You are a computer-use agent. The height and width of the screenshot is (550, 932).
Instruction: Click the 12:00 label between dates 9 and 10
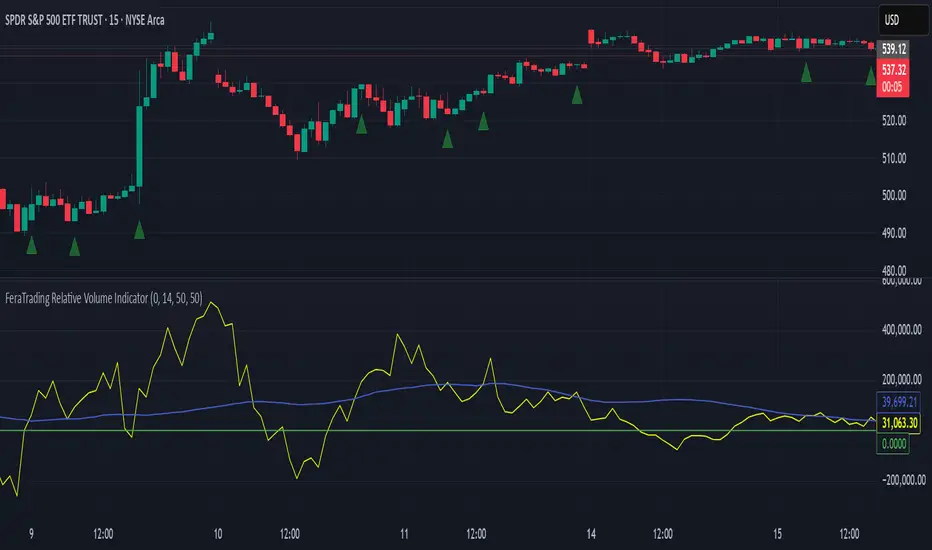(103, 534)
